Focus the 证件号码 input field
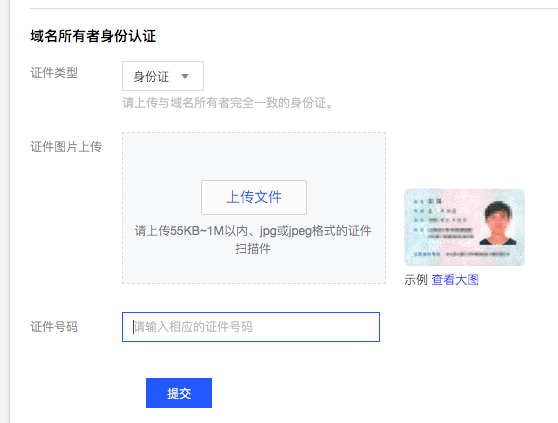 tap(251, 327)
